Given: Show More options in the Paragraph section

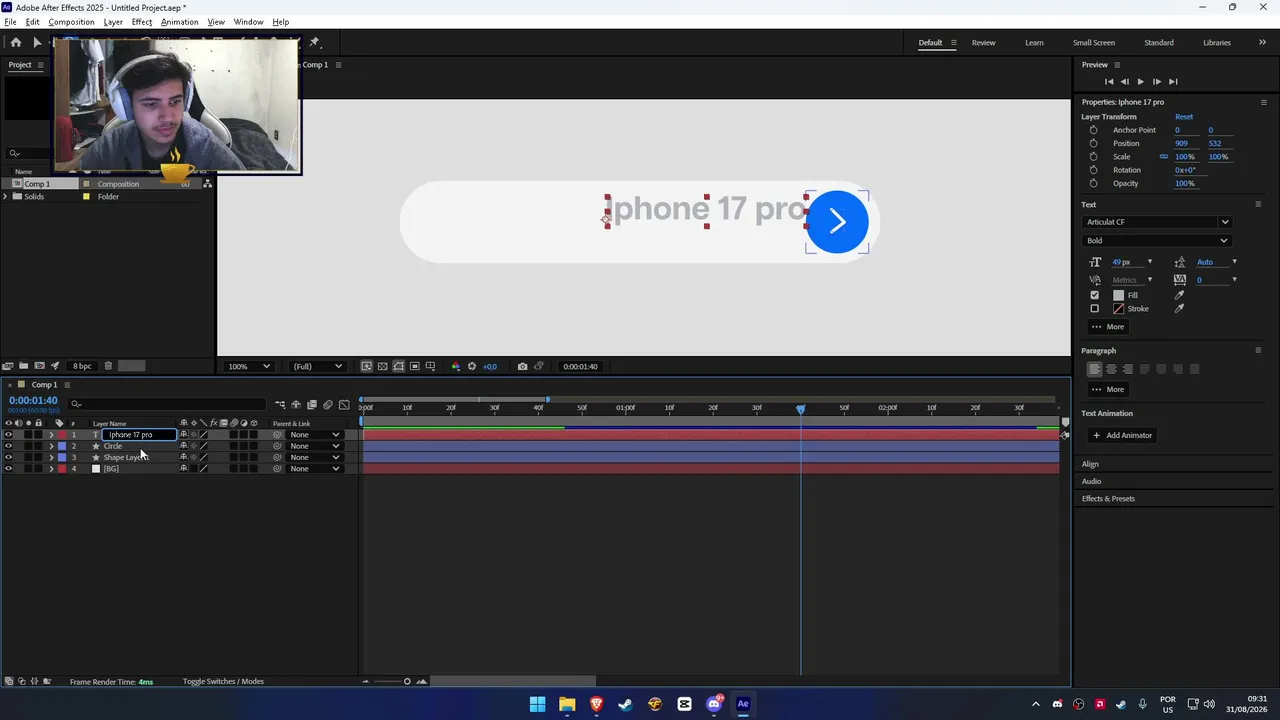Looking at the screenshot, I should pyautogui.click(x=1108, y=389).
